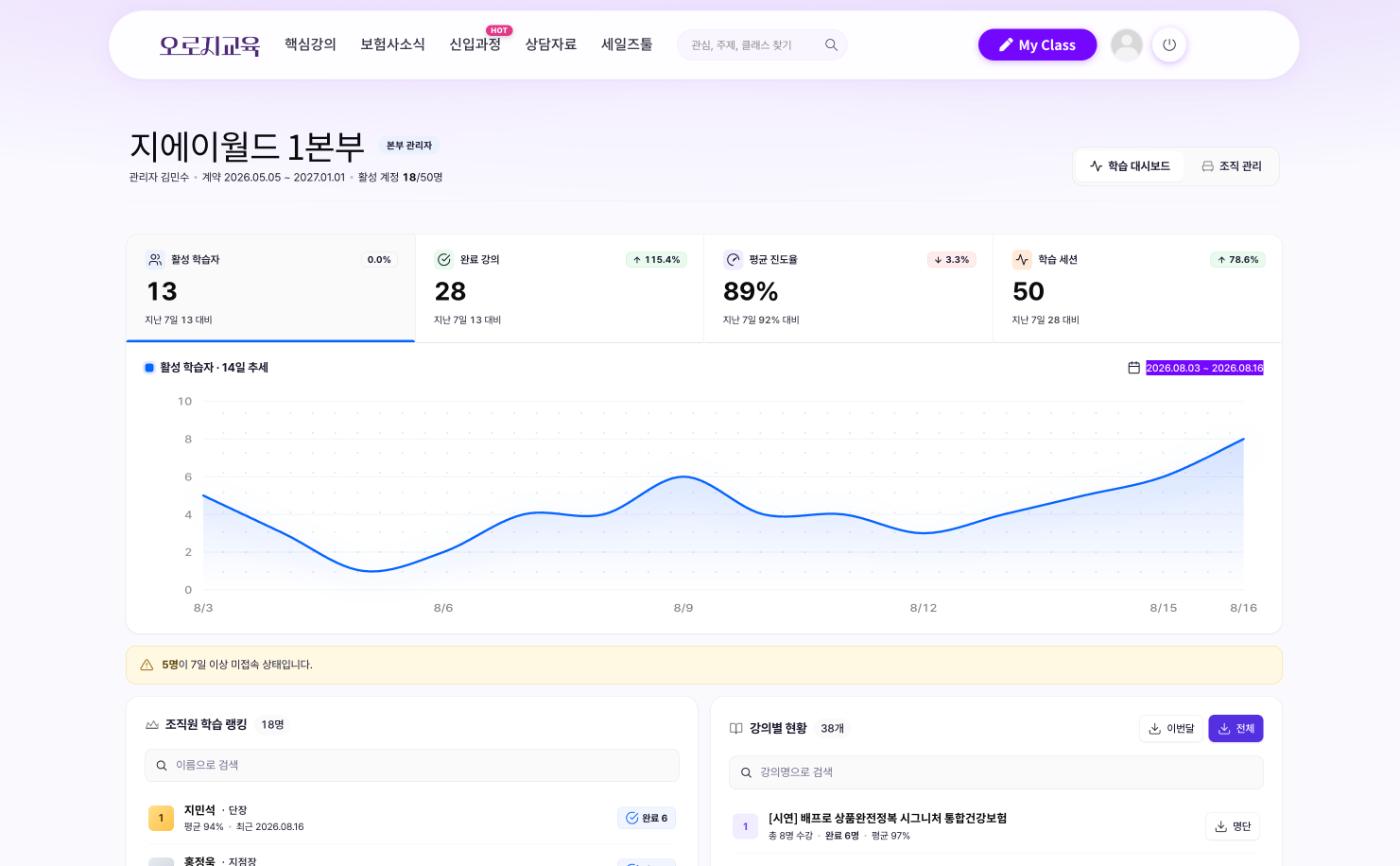Click 완료 6 badge for 지민석
This screenshot has height=866, width=1400.
coord(646,818)
